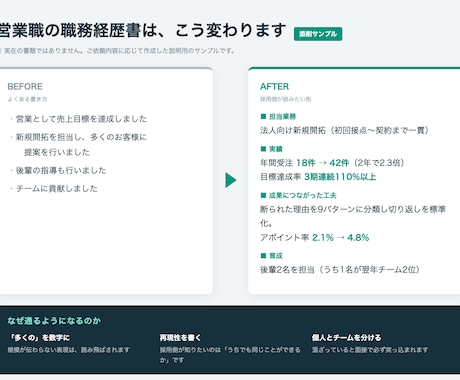Click the heading 「多くの」を数字に
460x380 pixels.
click(39, 338)
